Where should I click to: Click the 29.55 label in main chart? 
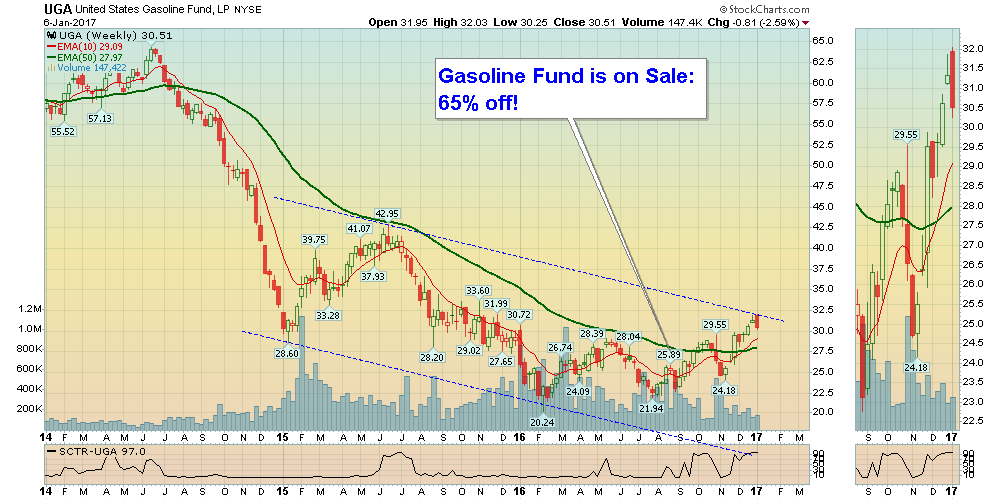[x=716, y=324]
